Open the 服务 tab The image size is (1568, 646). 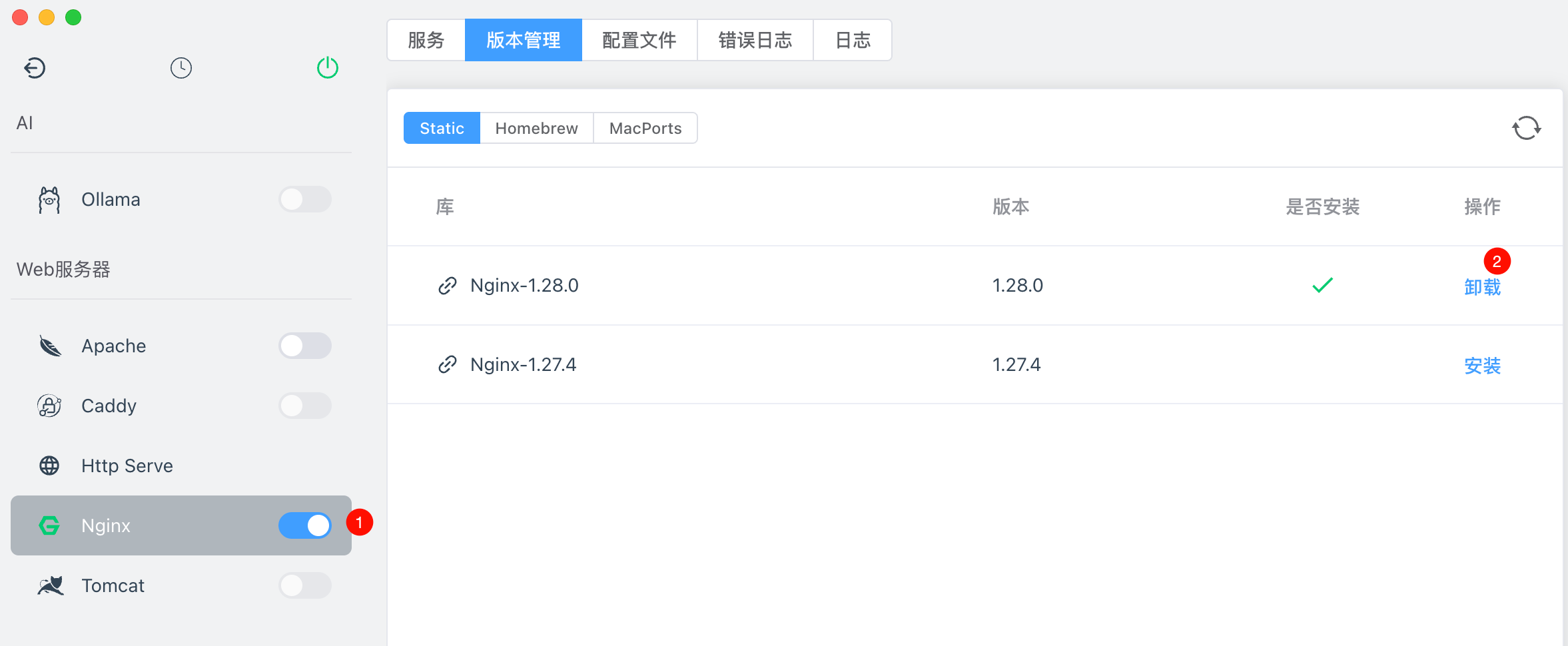point(426,40)
